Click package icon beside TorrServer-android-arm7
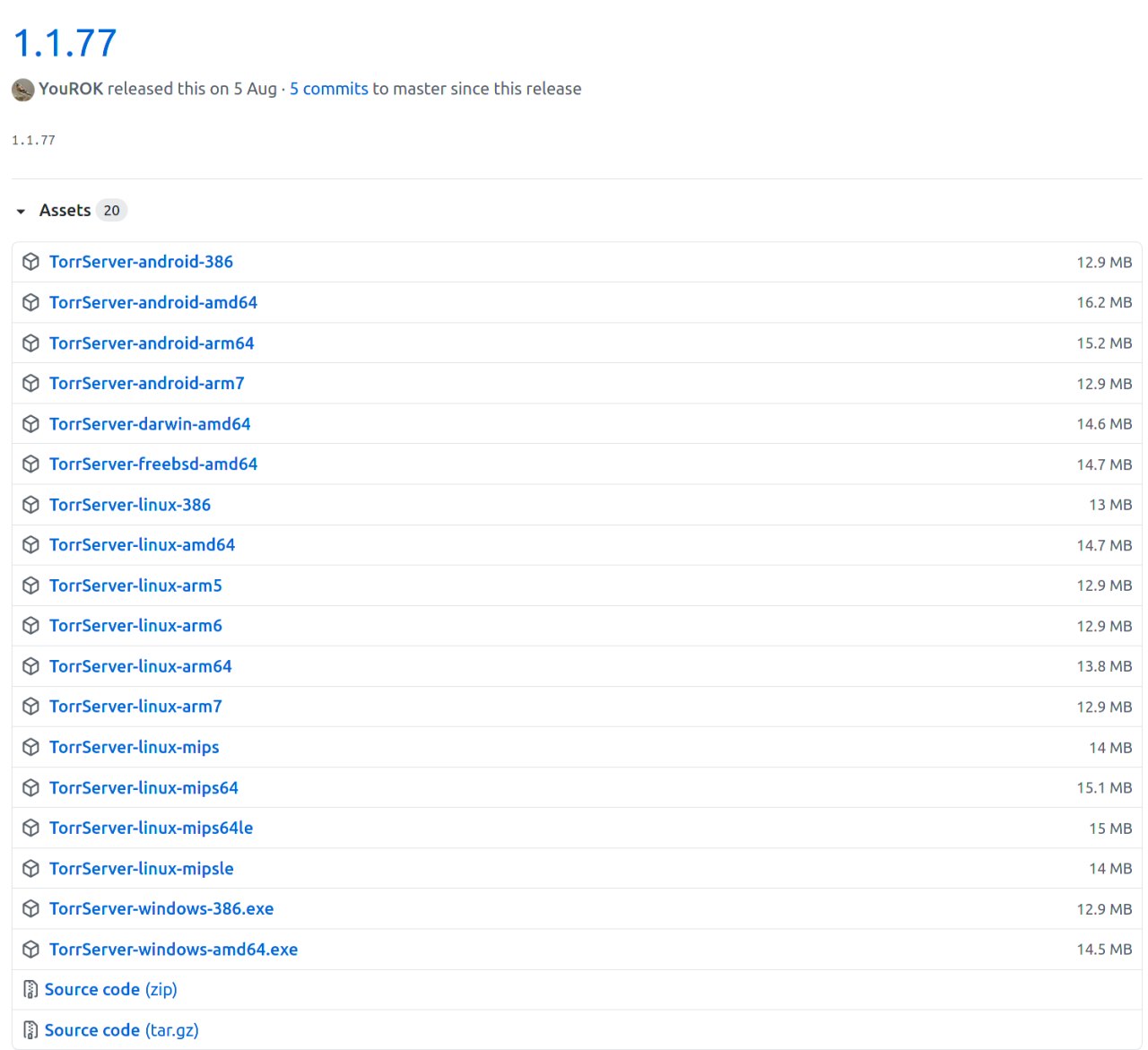 point(30,384)
